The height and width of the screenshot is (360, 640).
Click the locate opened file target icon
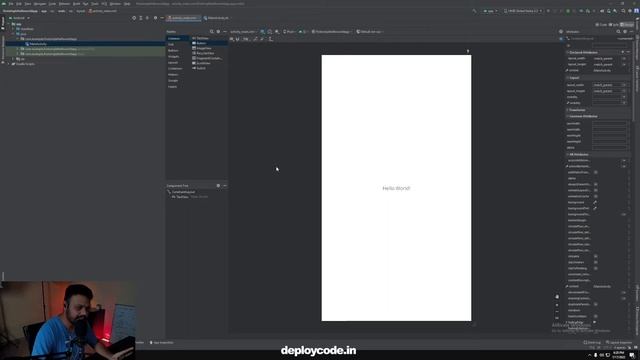(134, 18)
